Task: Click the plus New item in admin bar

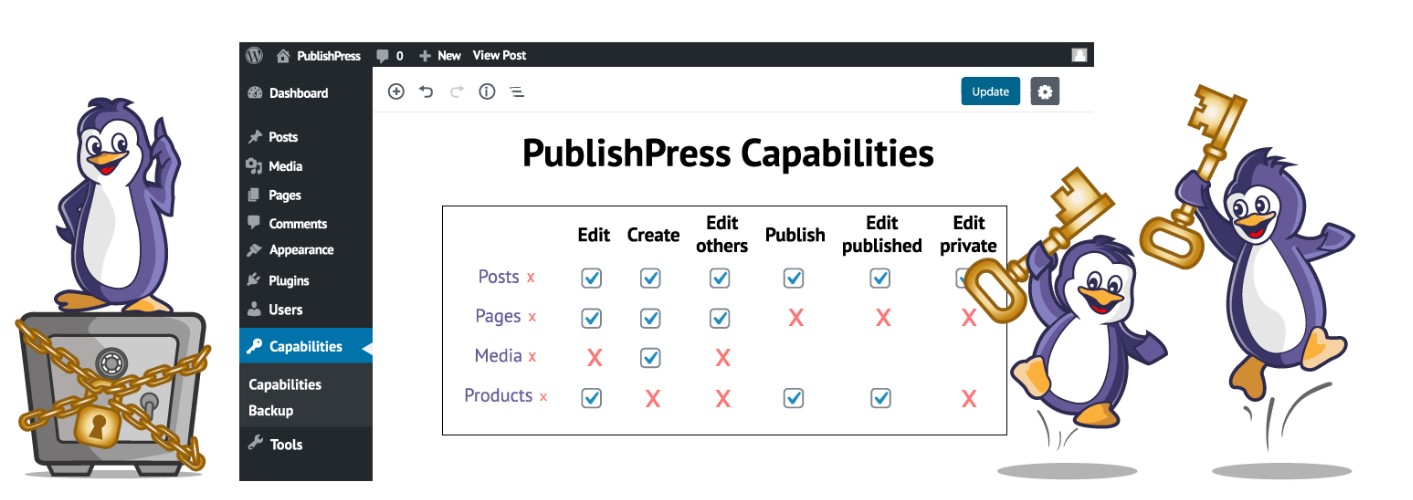Action: [440, 56]
